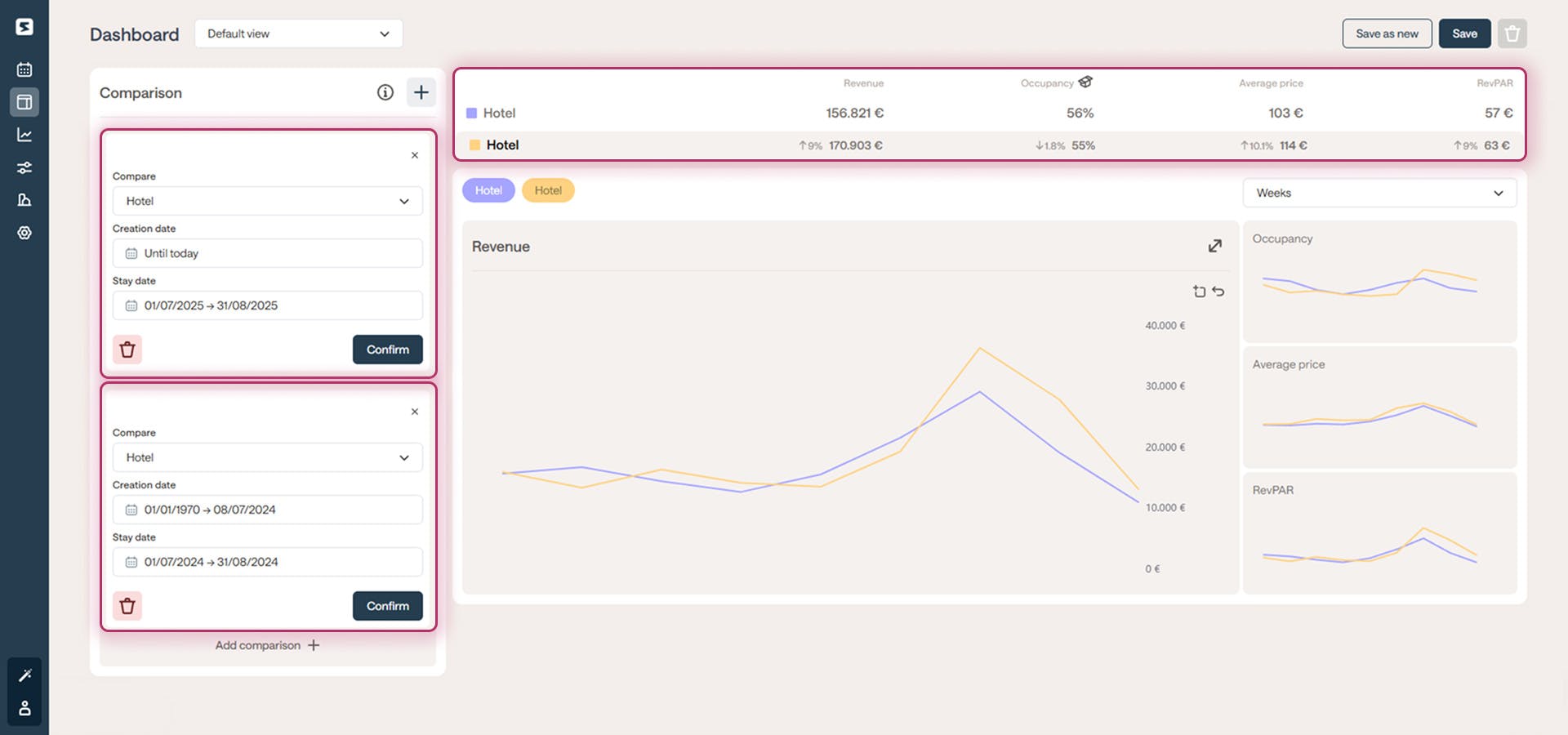Open the second Compare Hotel dropdown
This screenshot has height=735, width=1568.
[268, 457]
